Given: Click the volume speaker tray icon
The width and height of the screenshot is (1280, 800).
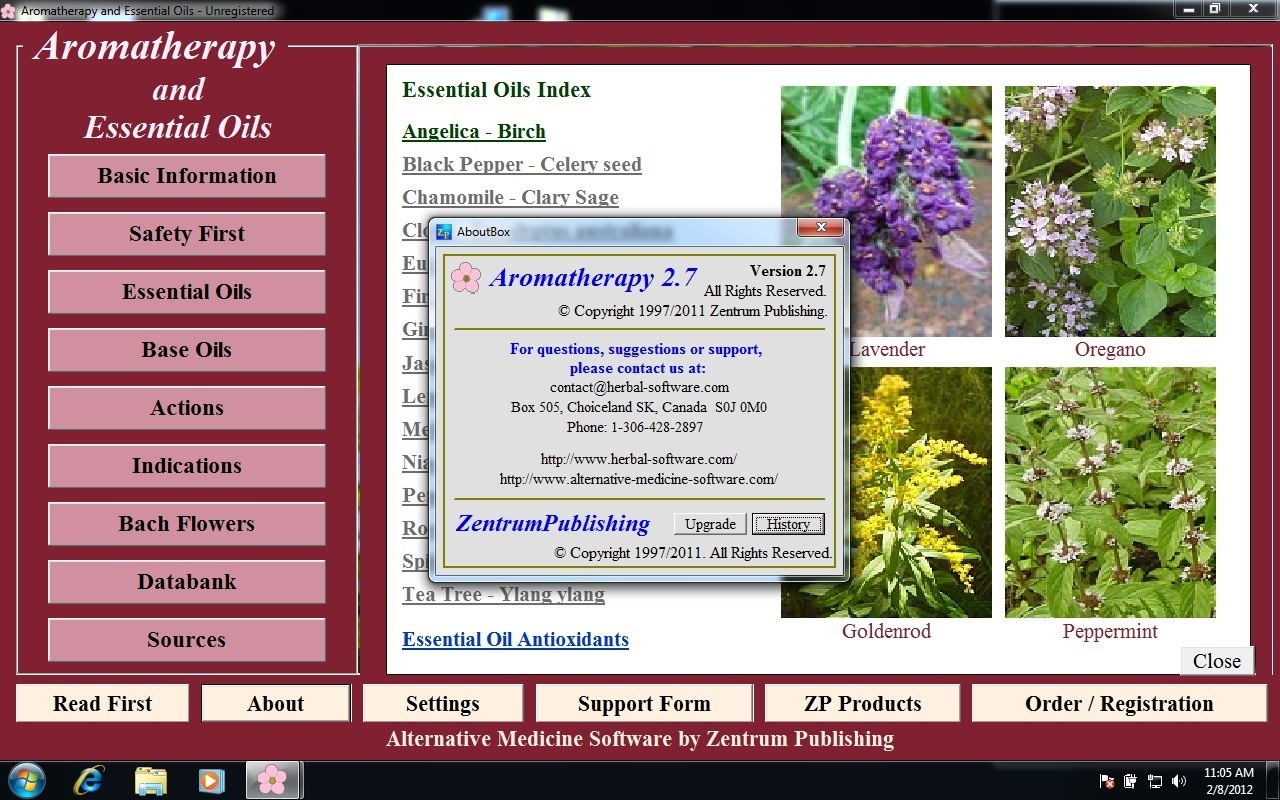Looking at the screenshot, I should [1179, 781].
